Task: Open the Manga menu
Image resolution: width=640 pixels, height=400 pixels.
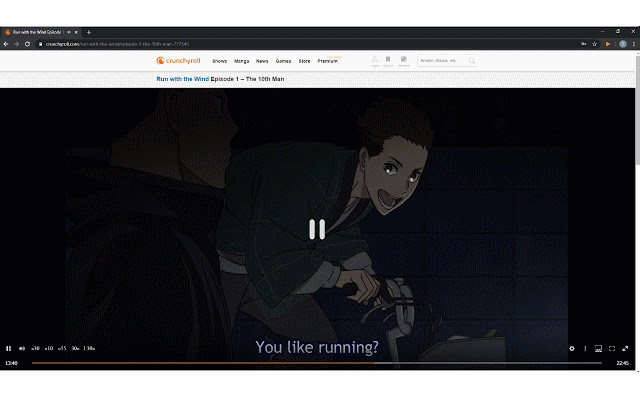Action: tap(242, 61)
